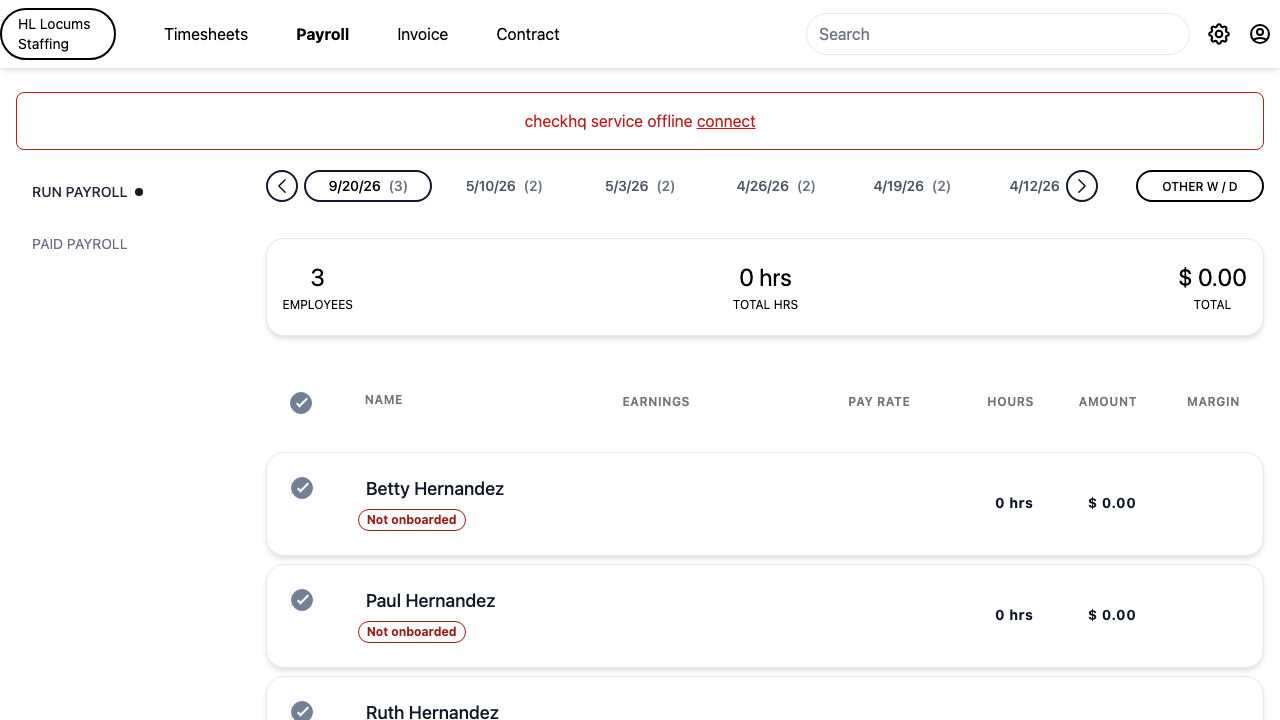The height and width of the screenshot is (720, 1280).
Task: Open Ruth Hernandez's name
Action: (x=432, y=712)
